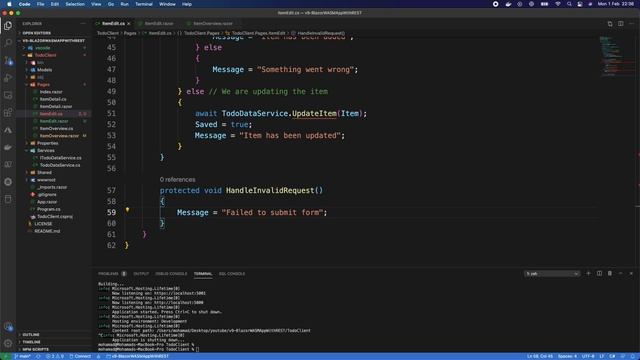Expand the Timeline section
This screenshot has width=640, height=360.
[31, 342]
